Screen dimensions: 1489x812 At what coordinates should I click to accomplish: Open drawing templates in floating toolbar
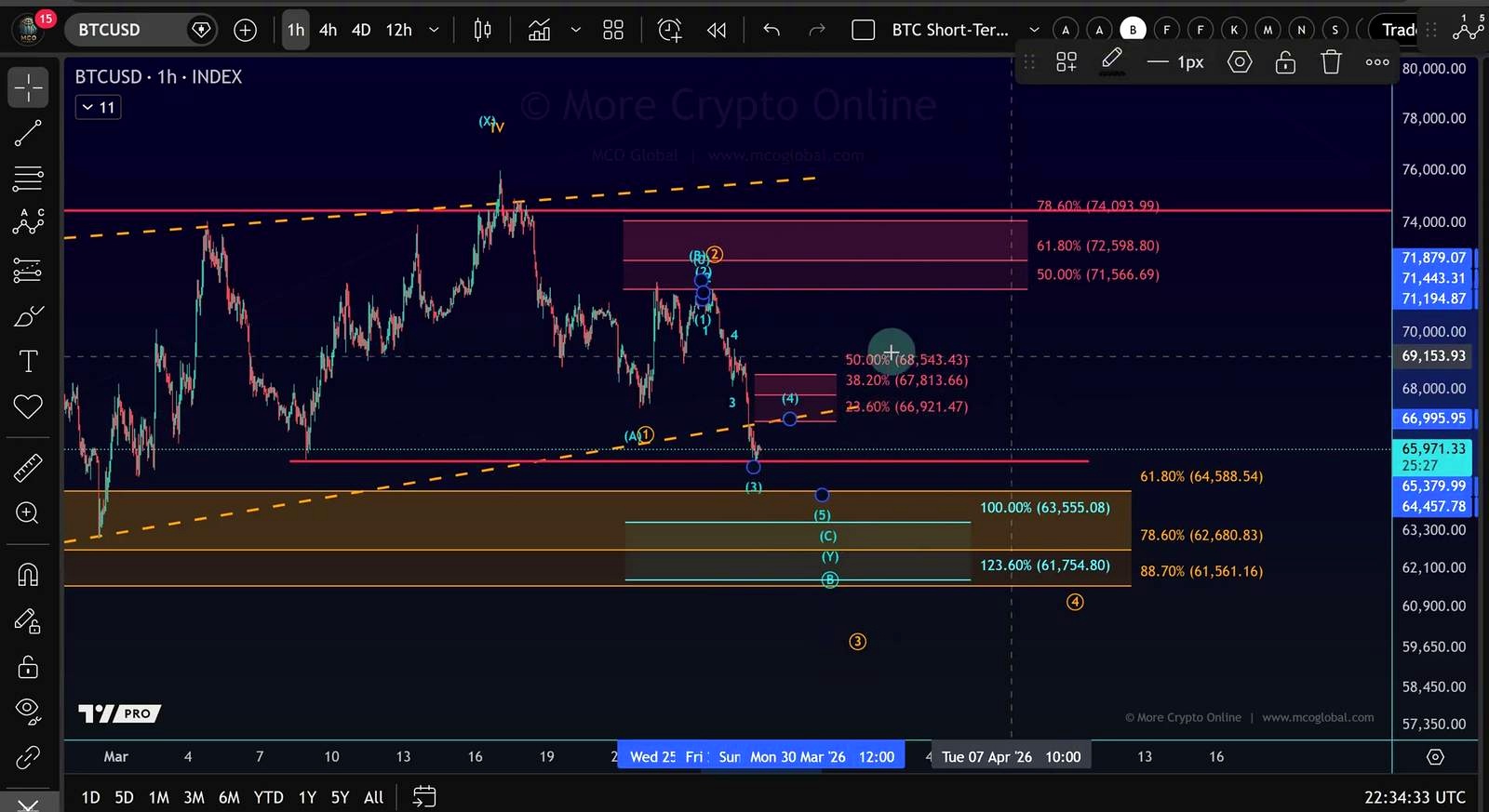pyautogui.click(x=1066, y=62)
